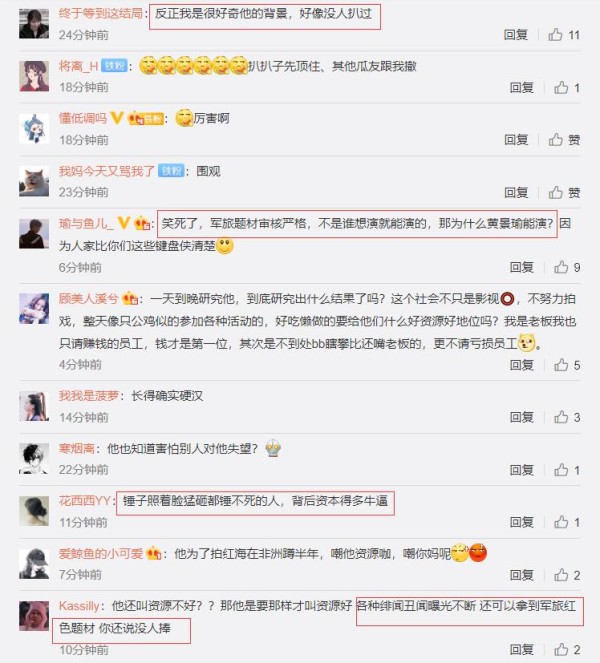This screenshot has width=600, height=663.
Task: Open 顾美人溪兮's username link
Action: 88,299
